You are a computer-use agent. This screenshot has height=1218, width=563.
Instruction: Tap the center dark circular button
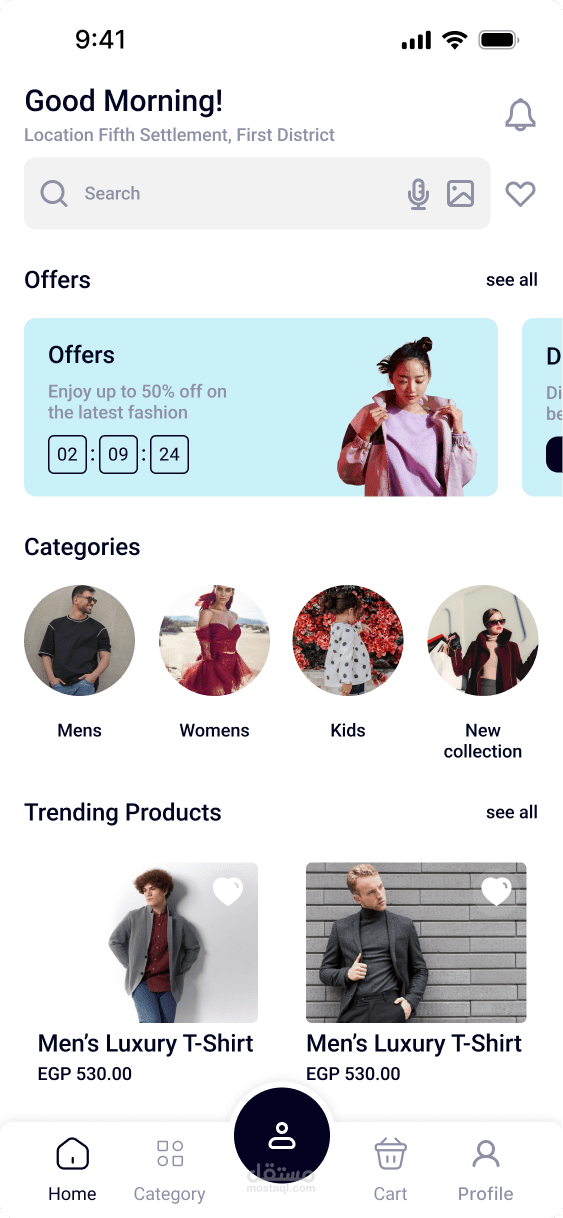pyautogui.click(x=282, y=1135)
